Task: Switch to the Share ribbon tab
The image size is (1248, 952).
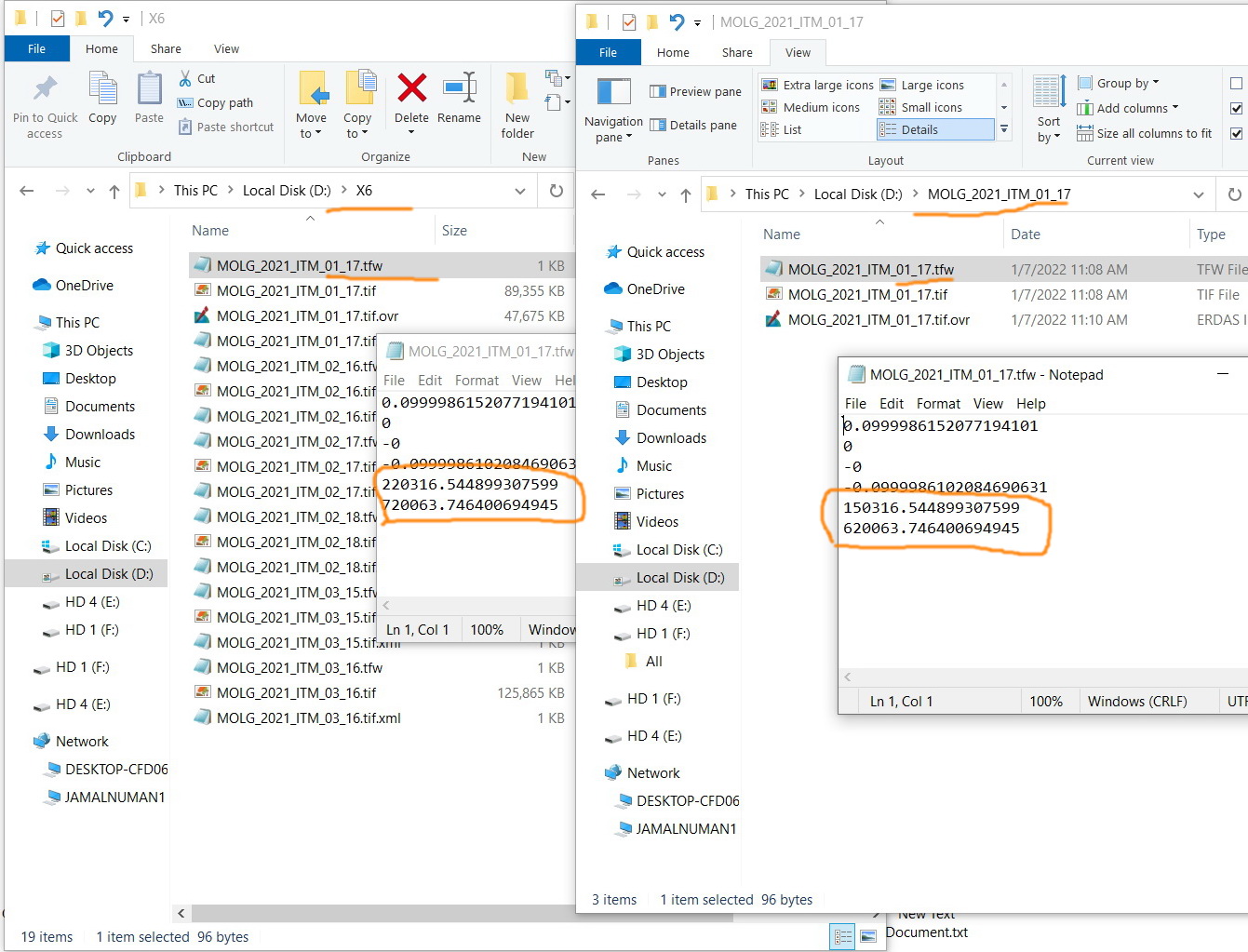Action: coord(737,52)
